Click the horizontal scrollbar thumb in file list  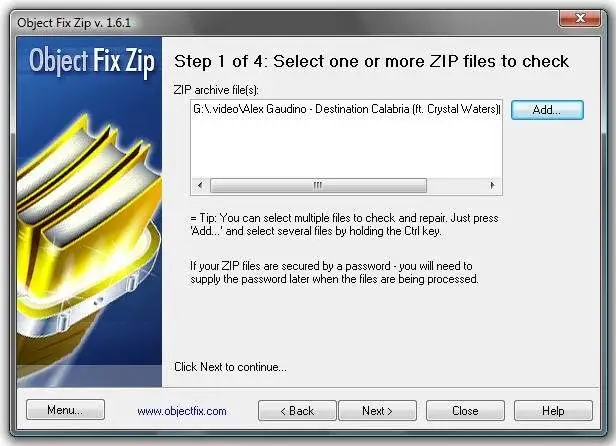point(318,185)
